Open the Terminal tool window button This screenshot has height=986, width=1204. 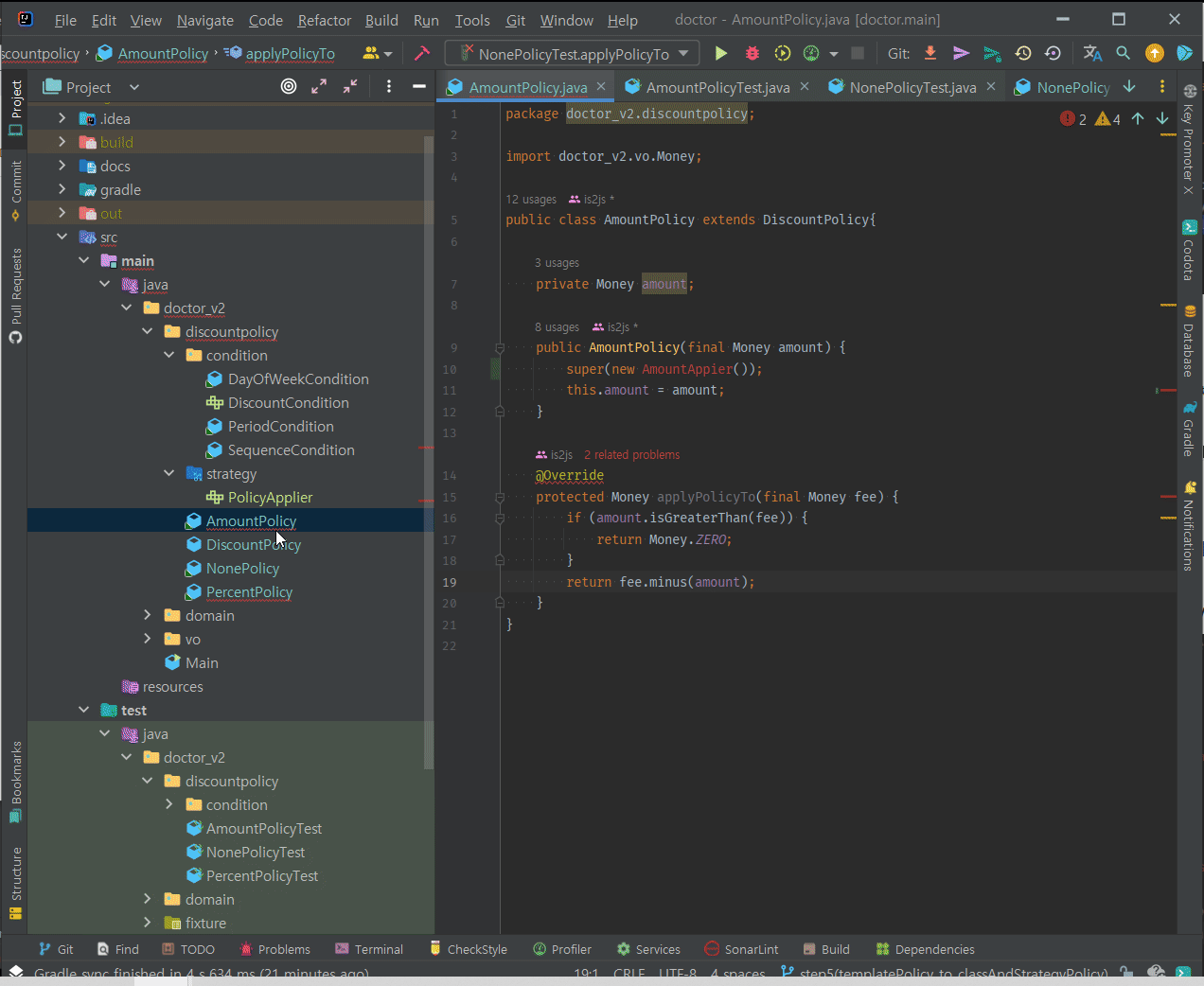point(369,949)
